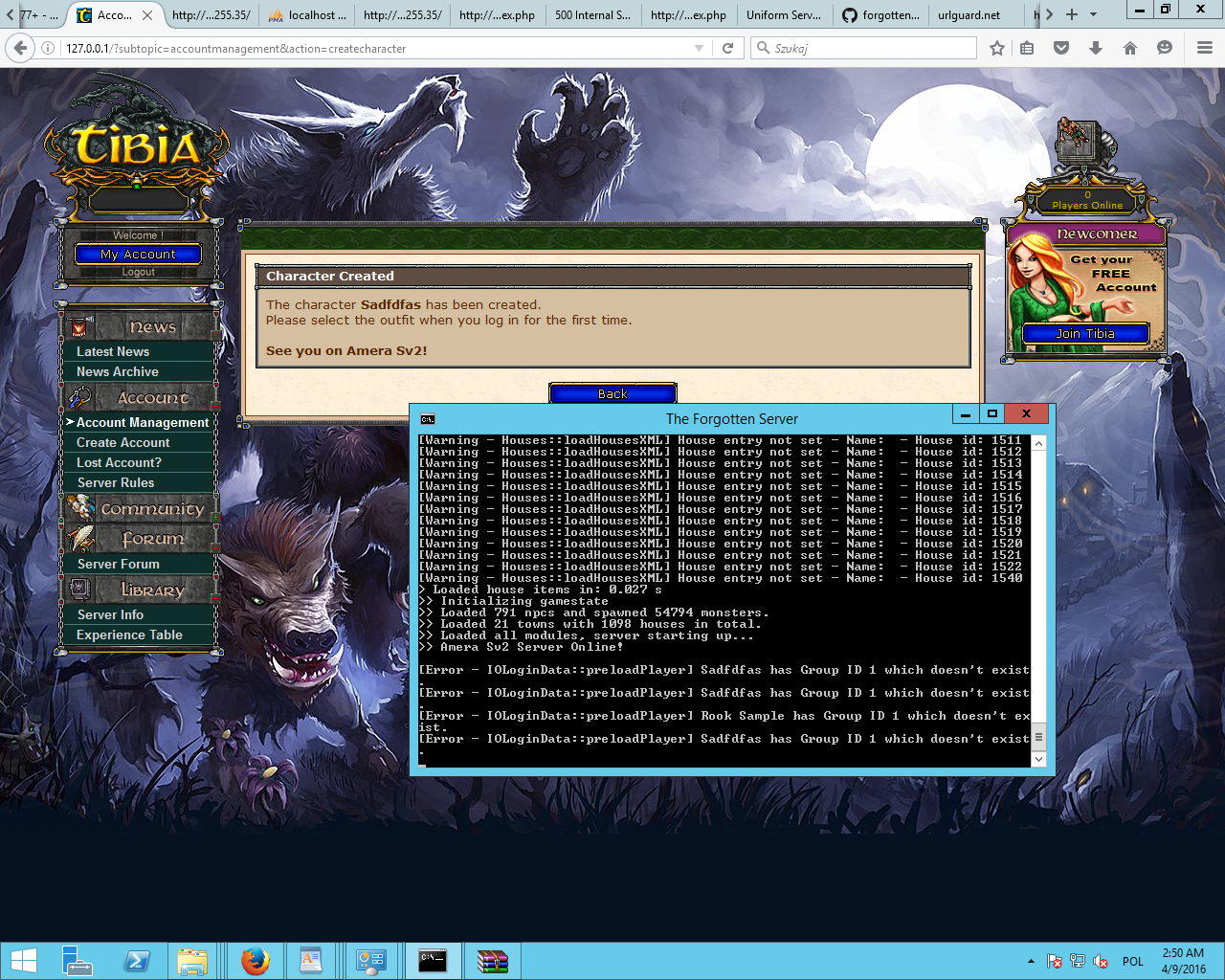
Task: Open PowerShell from taskbar
Action: (x=136, y=961)
